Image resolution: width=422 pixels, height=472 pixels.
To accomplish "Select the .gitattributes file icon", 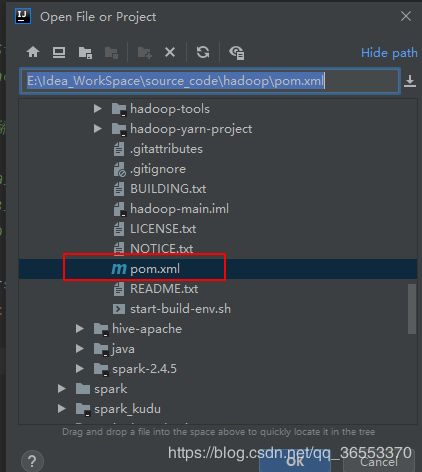I will click(119, 149).
